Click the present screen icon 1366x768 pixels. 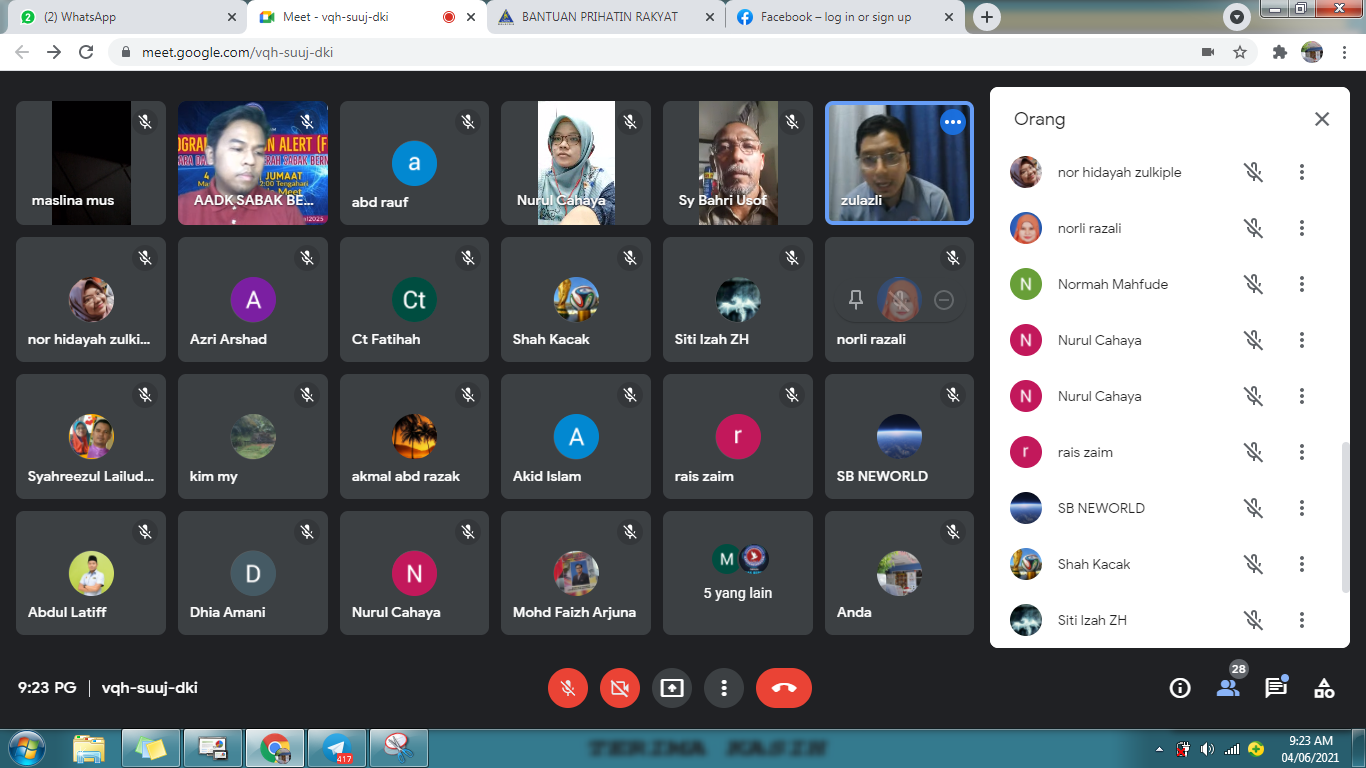click(672, 688)
